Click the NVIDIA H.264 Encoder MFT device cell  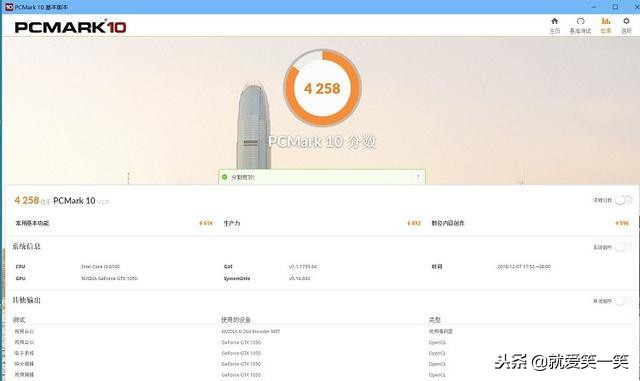coord(251,332)
